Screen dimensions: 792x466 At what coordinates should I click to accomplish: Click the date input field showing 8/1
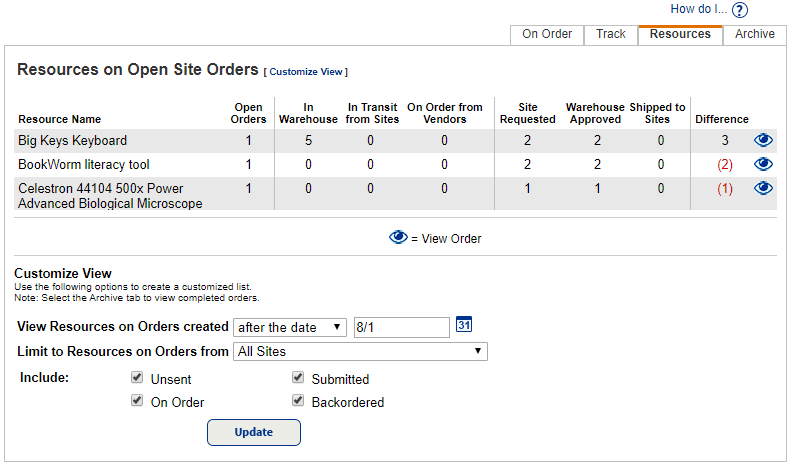[x=402, y=327]
